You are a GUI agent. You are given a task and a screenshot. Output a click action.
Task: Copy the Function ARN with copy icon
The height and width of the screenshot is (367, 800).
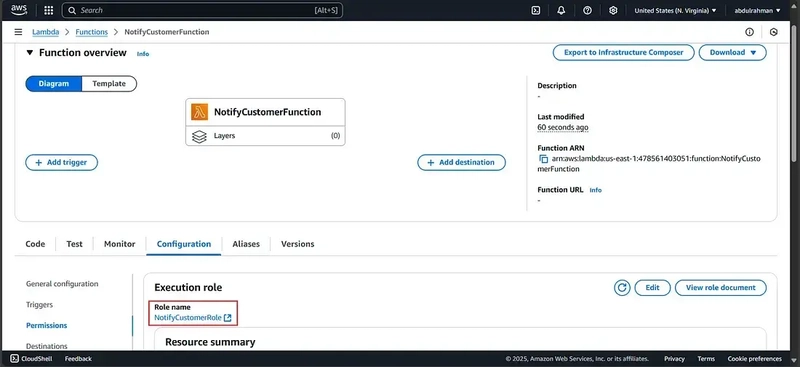point(543,159)
